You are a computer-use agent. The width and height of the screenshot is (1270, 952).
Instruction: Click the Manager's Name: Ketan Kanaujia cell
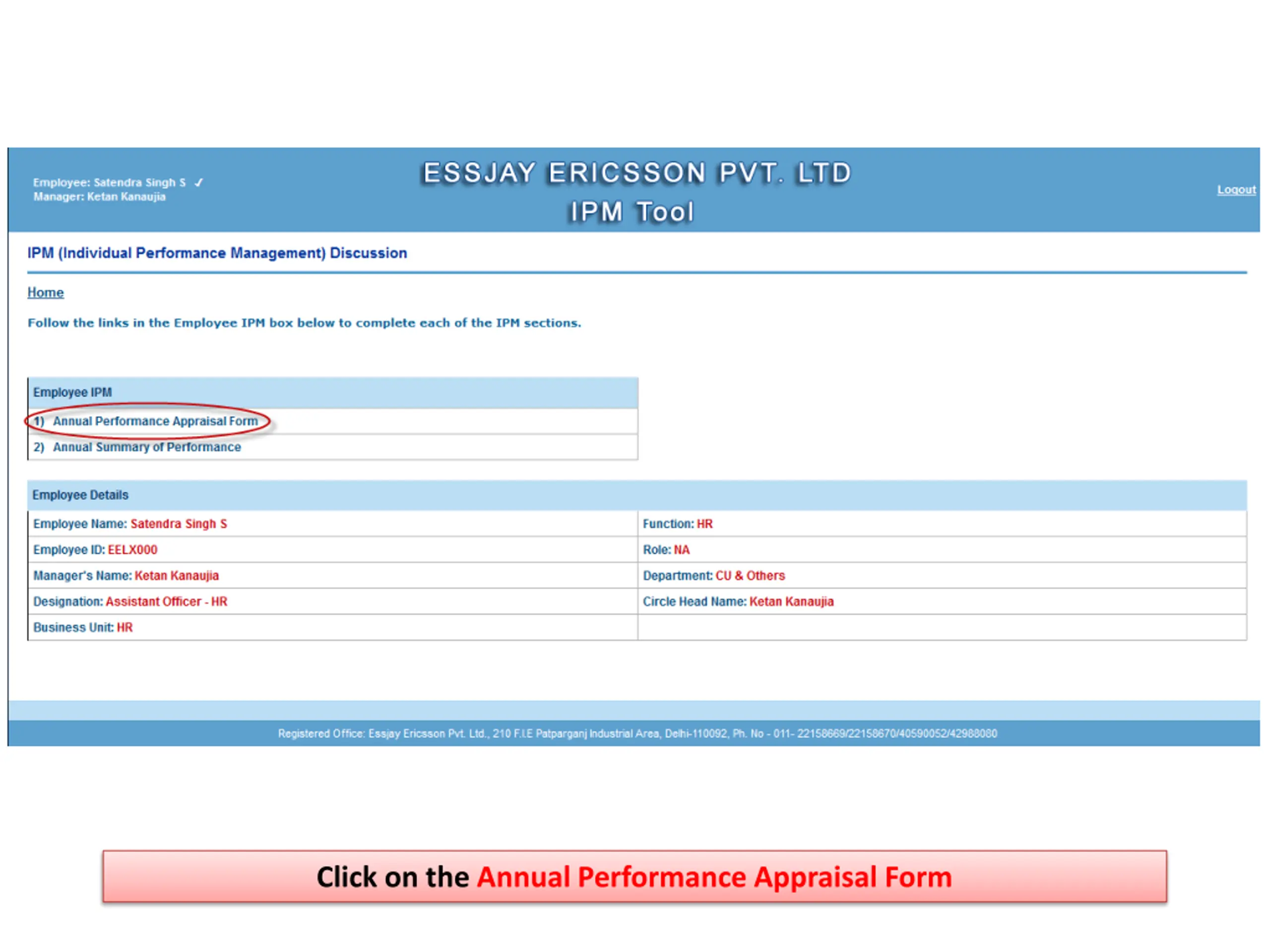[x=333, y=576]
